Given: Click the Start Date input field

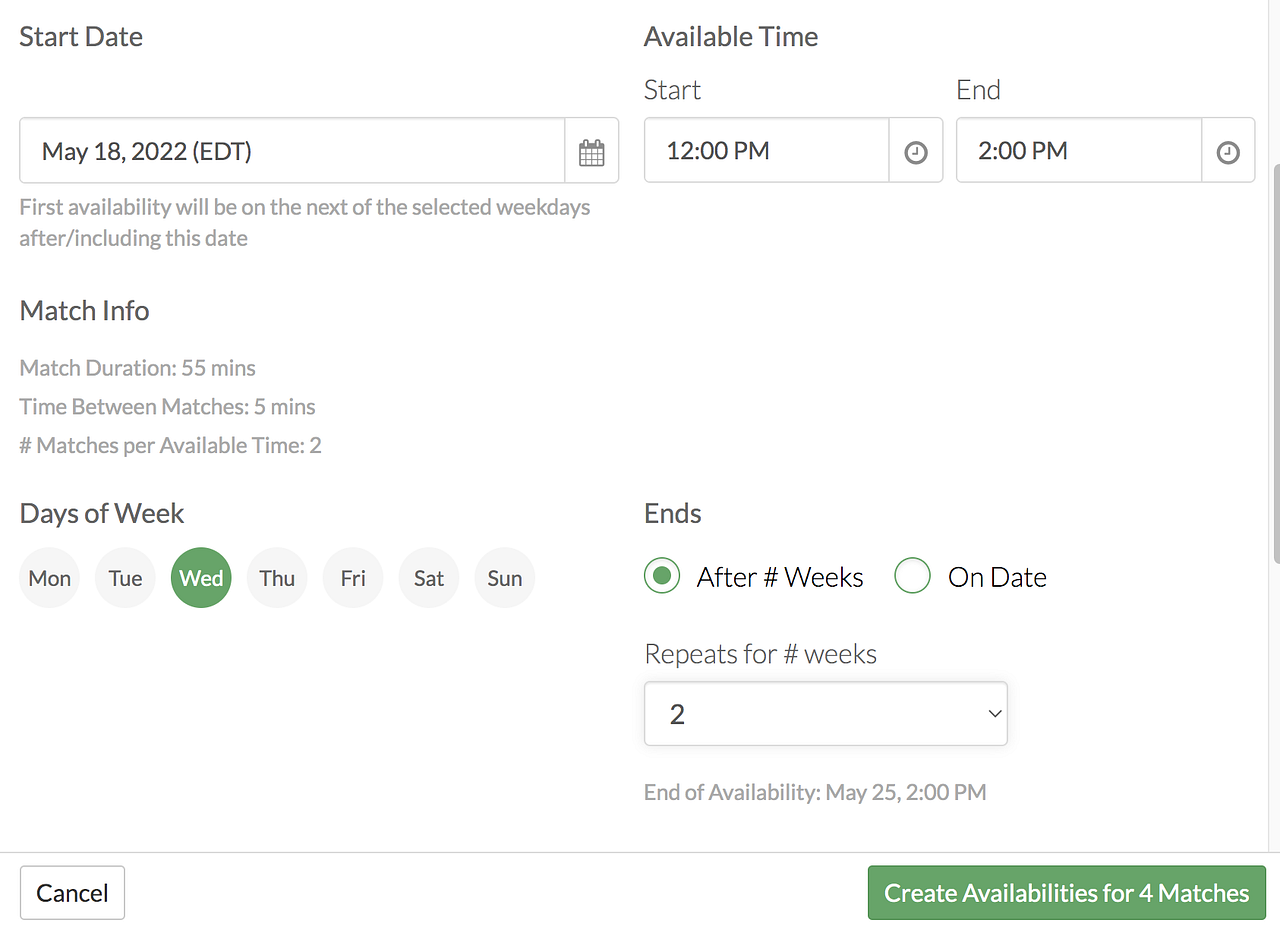Looking at the screenshot, I should coord(292,152).
